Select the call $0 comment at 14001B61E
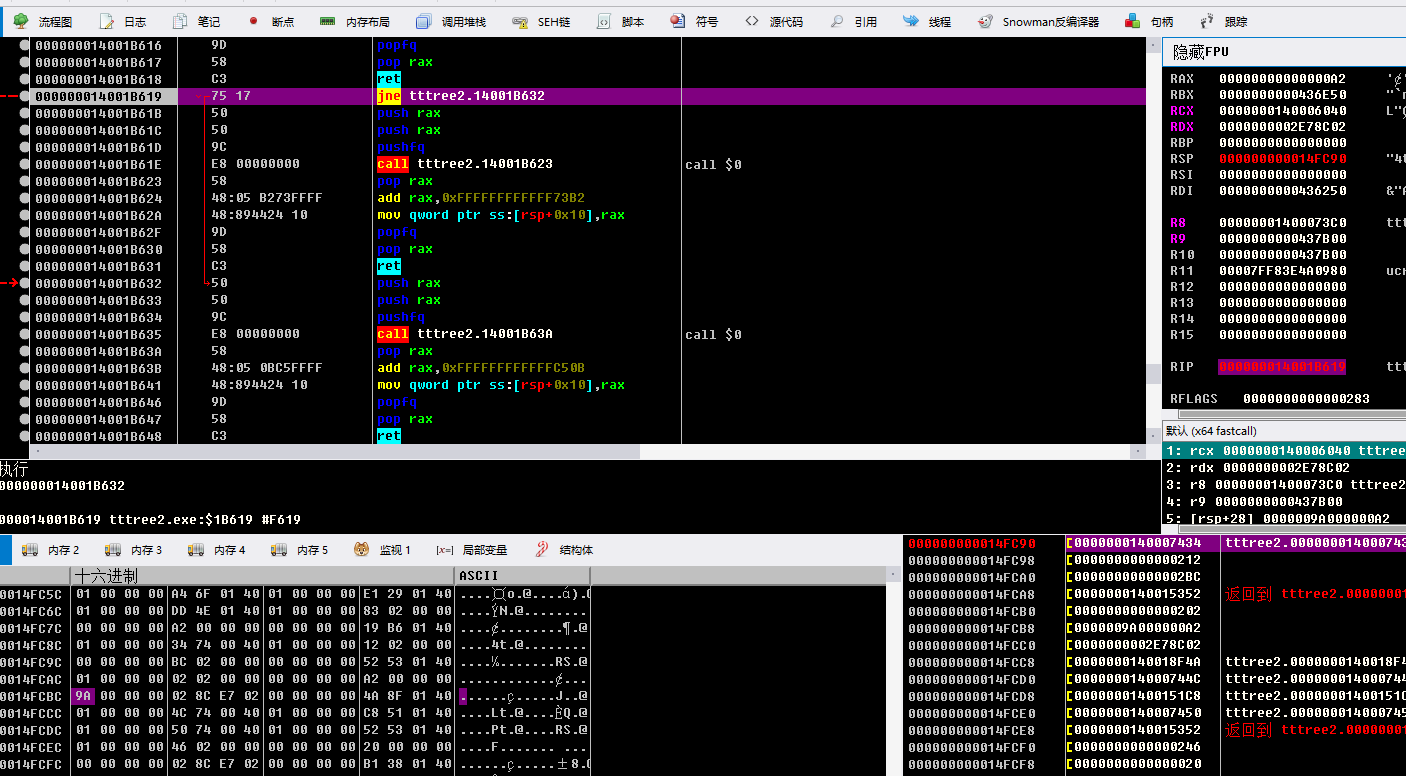 tap(713, 164)
